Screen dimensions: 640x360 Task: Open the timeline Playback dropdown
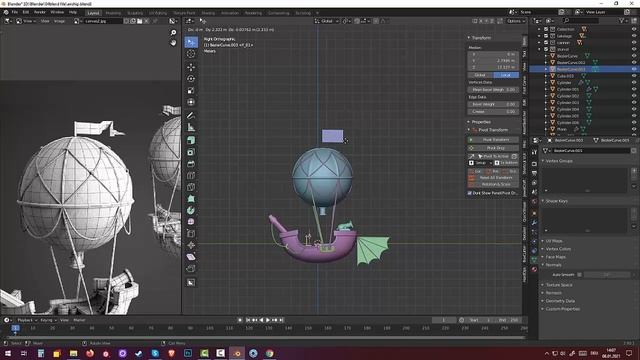(x=27, y=320)
